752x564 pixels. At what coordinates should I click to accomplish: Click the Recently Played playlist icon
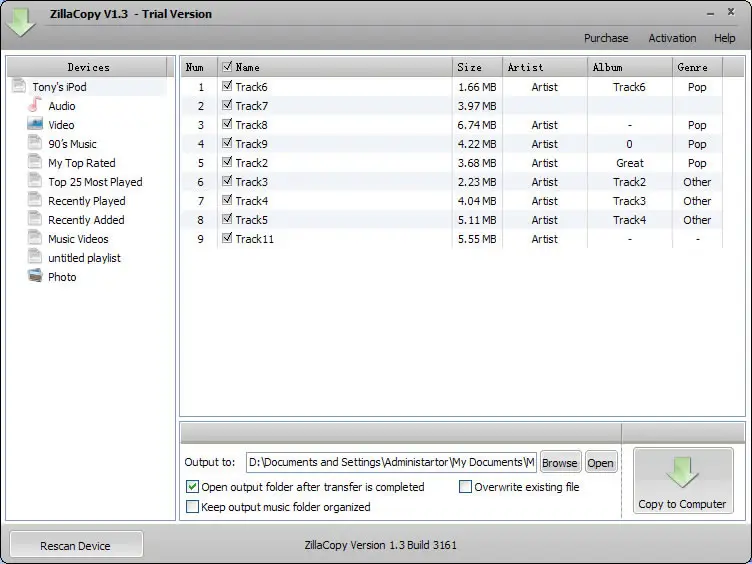(x=35, y=200)
